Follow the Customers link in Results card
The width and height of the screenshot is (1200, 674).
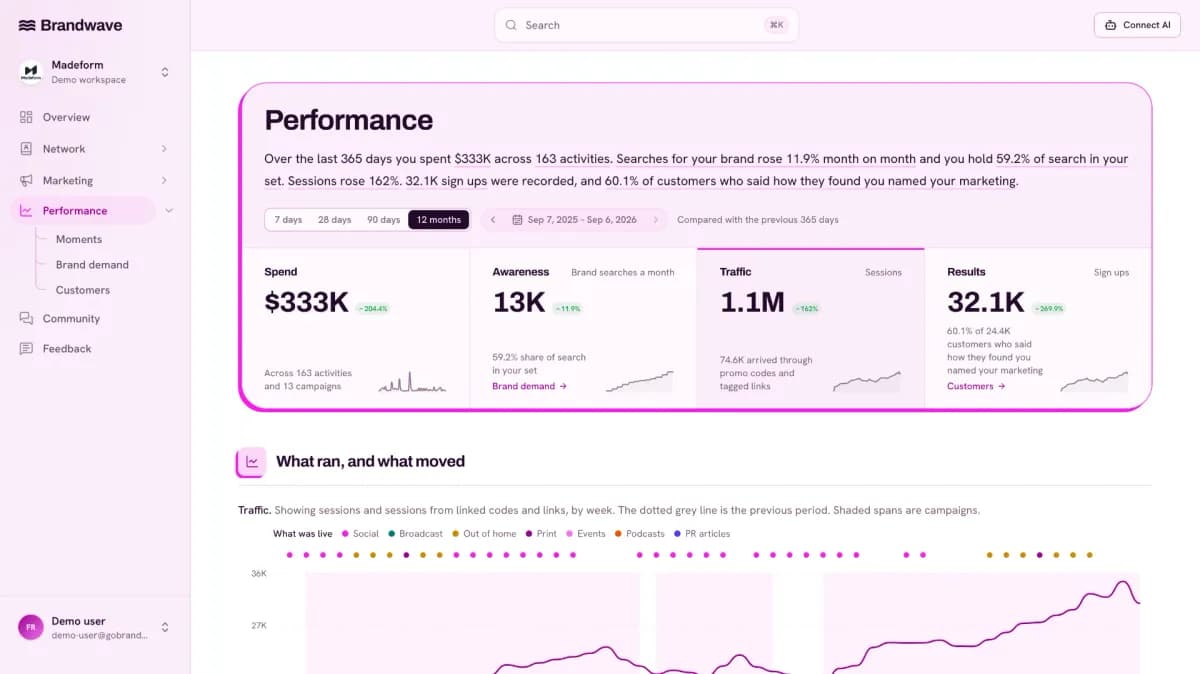(x=976, y=386)
